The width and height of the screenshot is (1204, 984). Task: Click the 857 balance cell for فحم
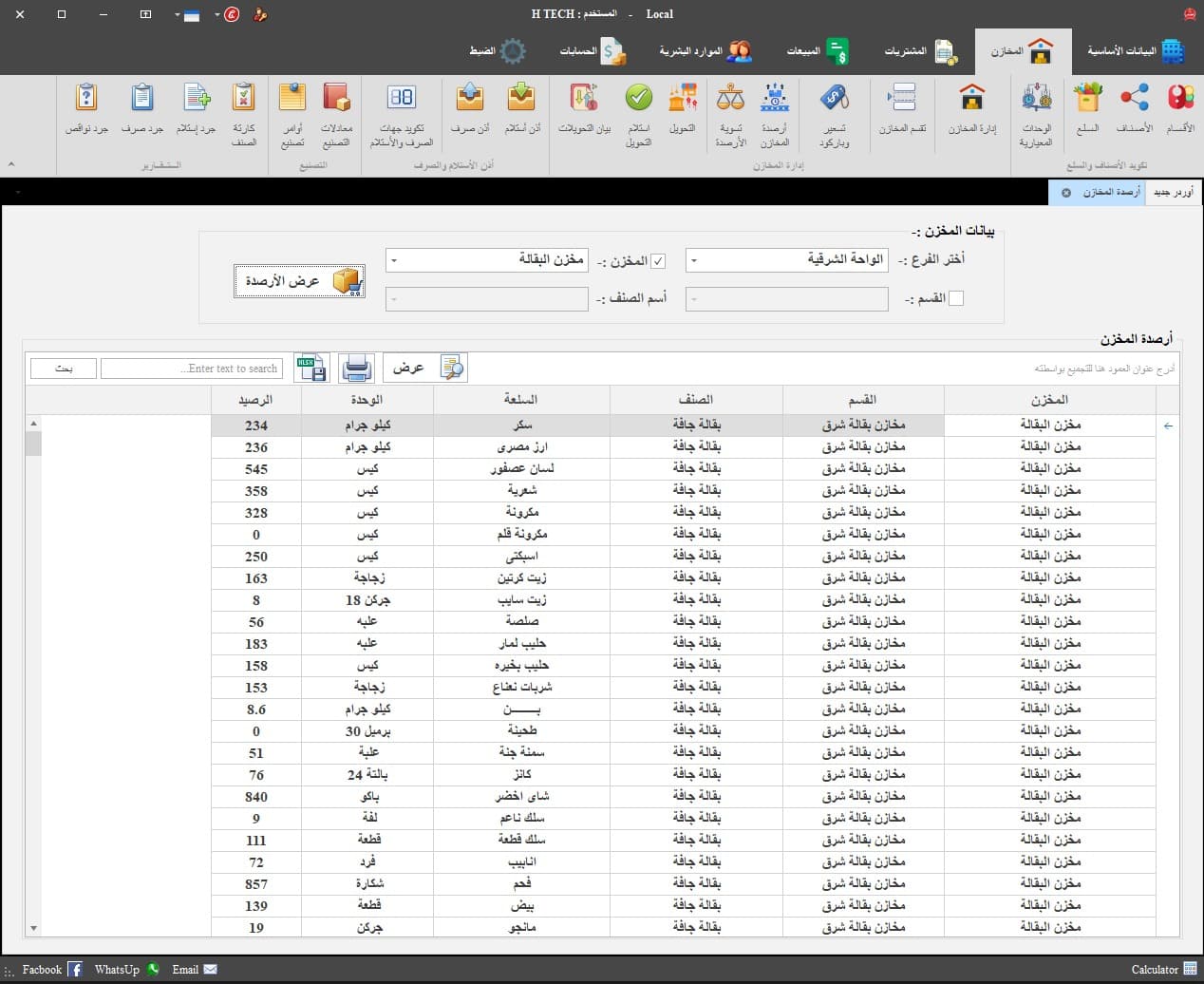click(x=256, y=884)
